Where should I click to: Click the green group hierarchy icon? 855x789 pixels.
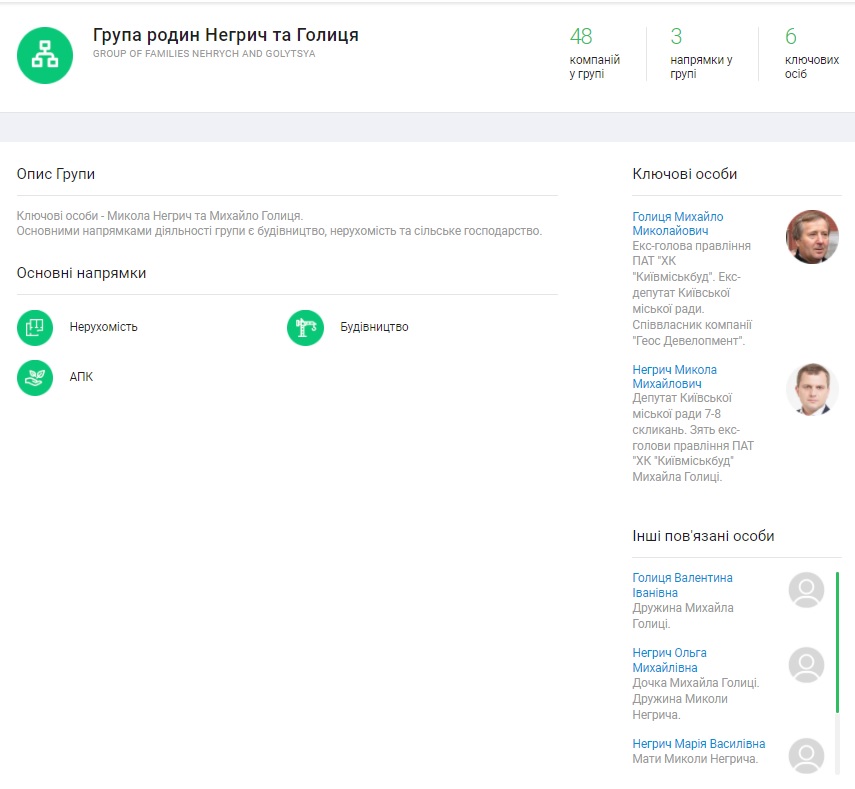click(x=45, y=55)
